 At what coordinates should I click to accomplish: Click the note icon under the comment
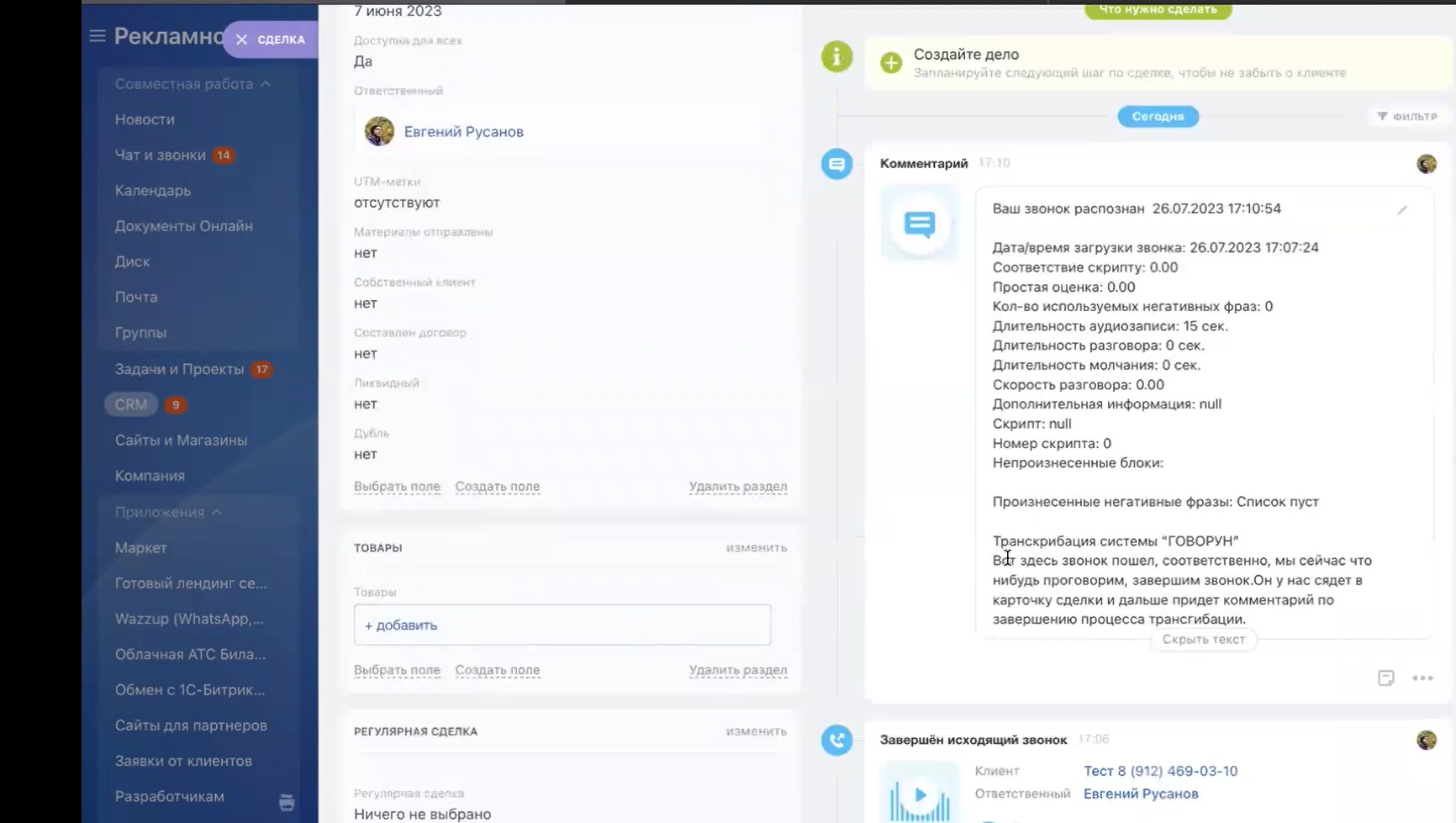point(1386,678)
